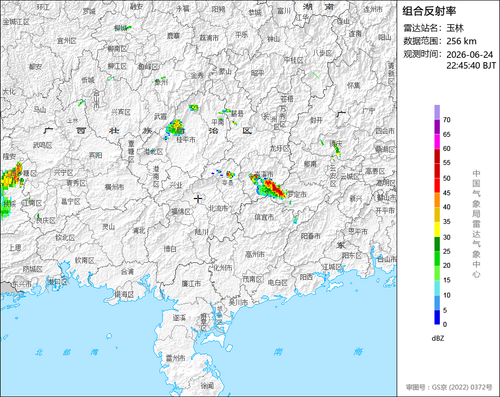Click the 廉江市 map label

click(x=191, y=284)
